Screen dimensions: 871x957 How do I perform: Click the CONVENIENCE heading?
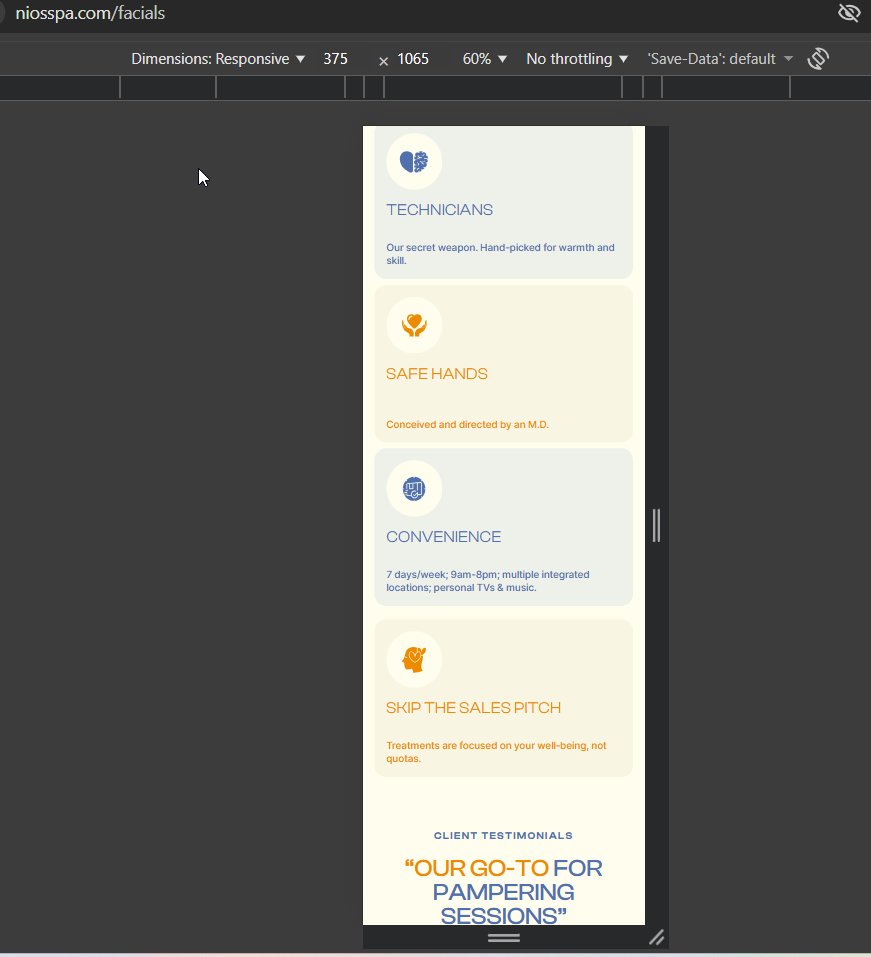click(444, 537)
